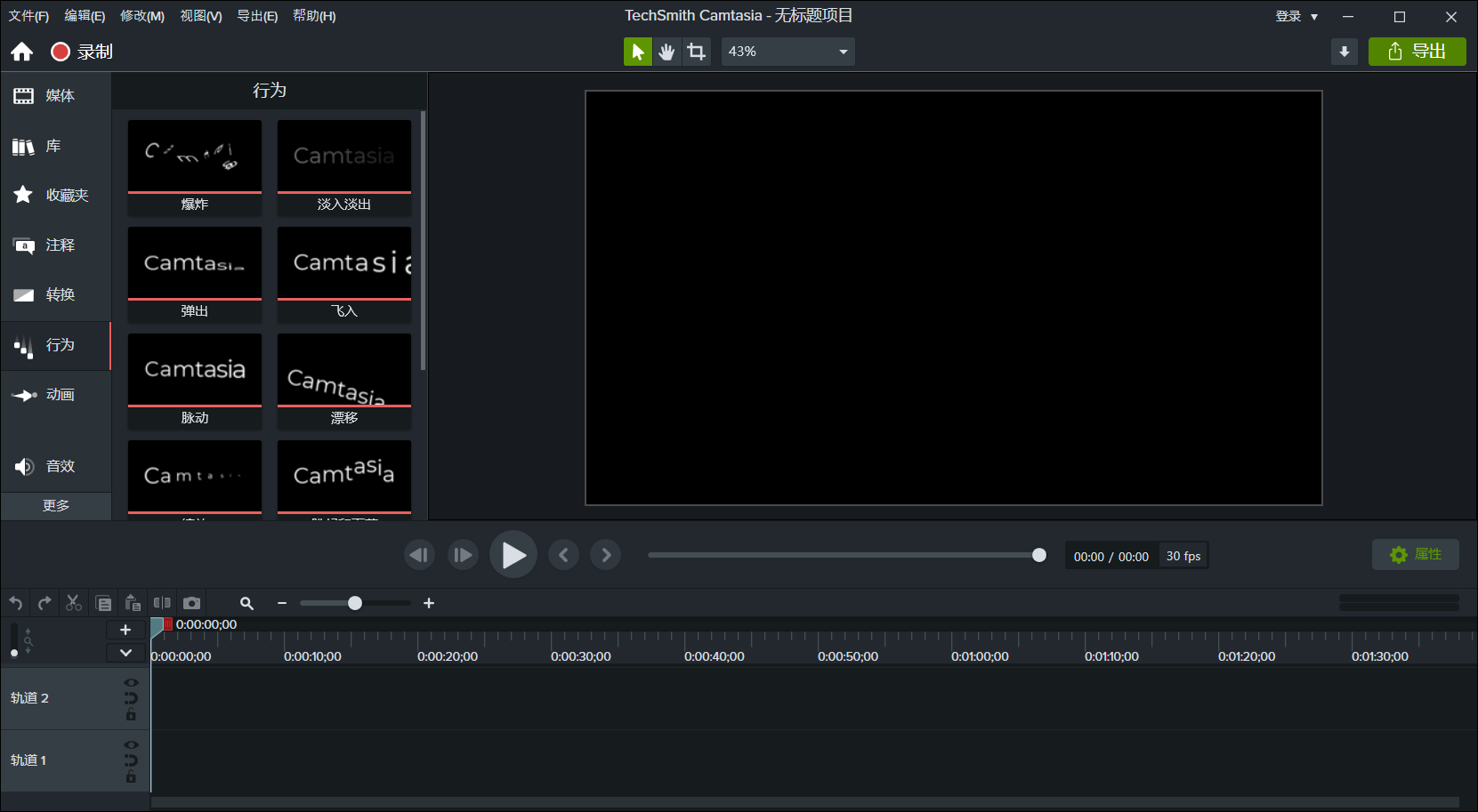The image size is (1478, 812).
Task: Capture a frame with the camera icon
Action: pyautogui.click(x=192, y=602)
